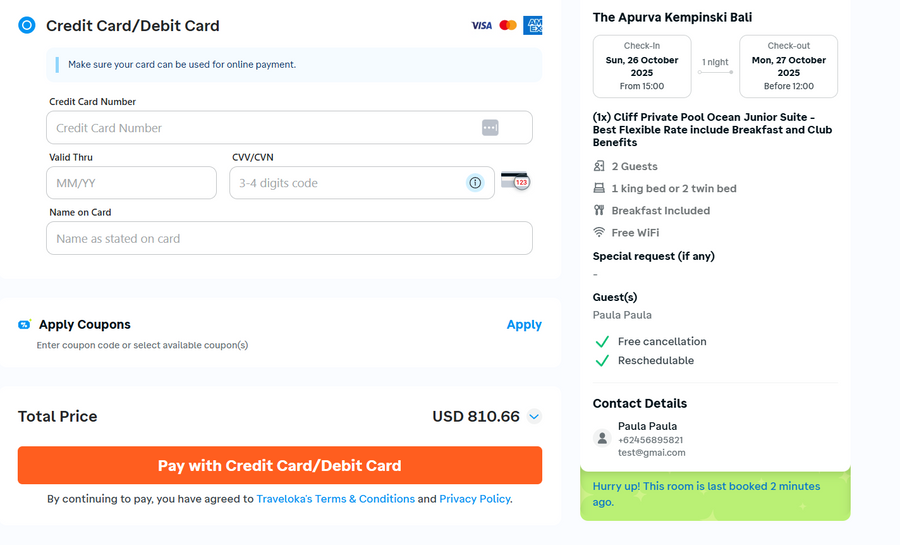This screenshot has width=900, height=545.
Task: Click Apply link for coupons
Action: [x=524, y=324]
